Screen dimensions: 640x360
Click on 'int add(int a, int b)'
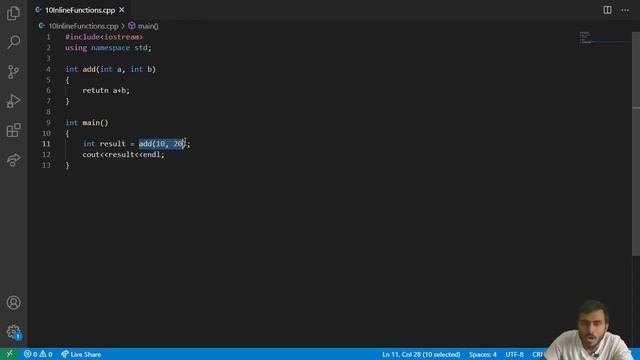pyautogui.click(x=111, y=69)
